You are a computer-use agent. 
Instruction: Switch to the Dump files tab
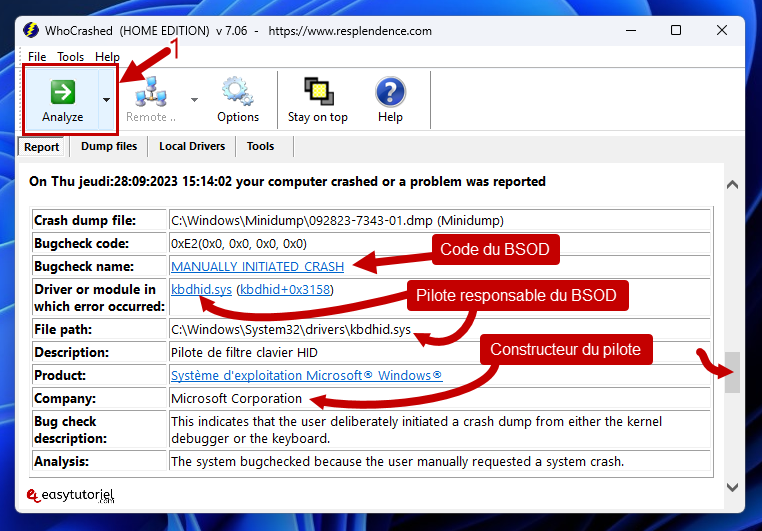[109, 146]
